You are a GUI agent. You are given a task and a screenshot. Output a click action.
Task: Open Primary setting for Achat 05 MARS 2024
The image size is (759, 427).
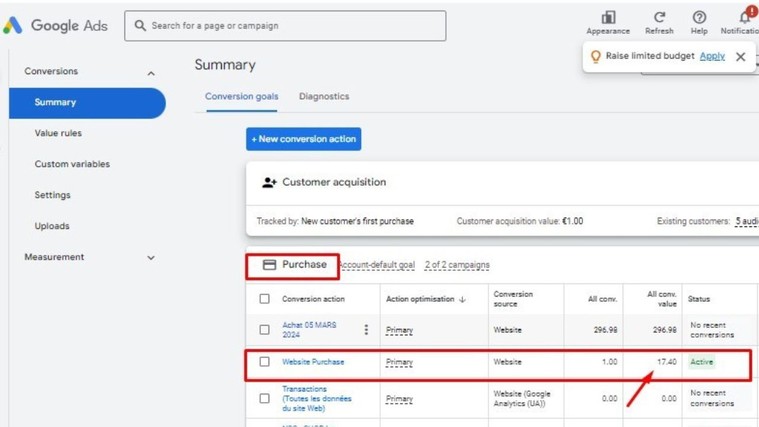[x=399, y=330]
